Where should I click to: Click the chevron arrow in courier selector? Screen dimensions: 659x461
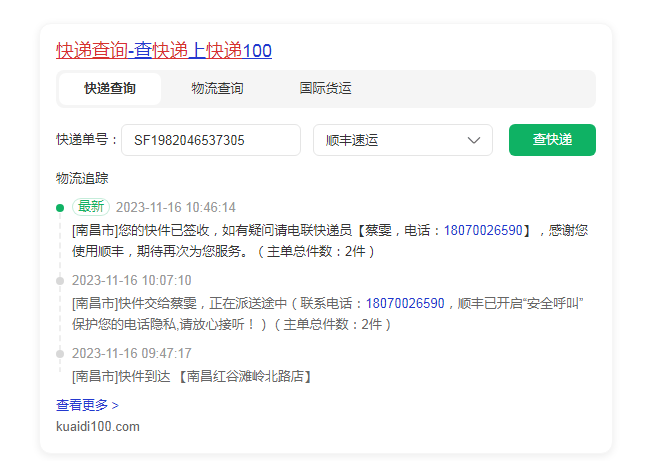pyautogui.click(x=474, y=140)
